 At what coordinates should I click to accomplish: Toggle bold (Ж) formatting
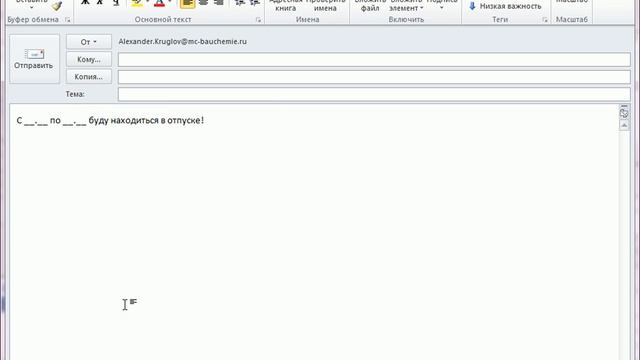click(x=85, y=3)
